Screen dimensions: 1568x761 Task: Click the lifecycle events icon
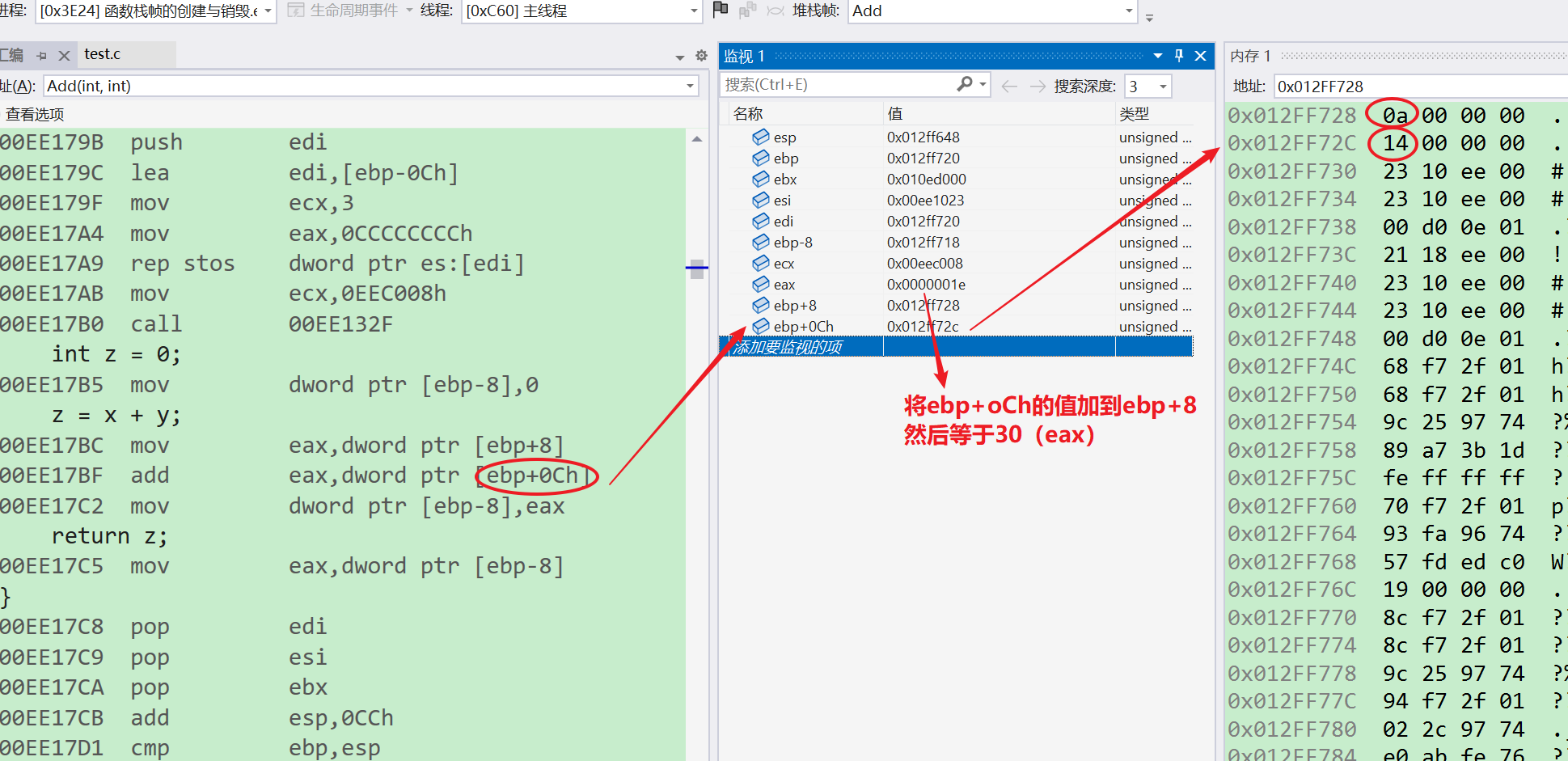pos(296,10)
